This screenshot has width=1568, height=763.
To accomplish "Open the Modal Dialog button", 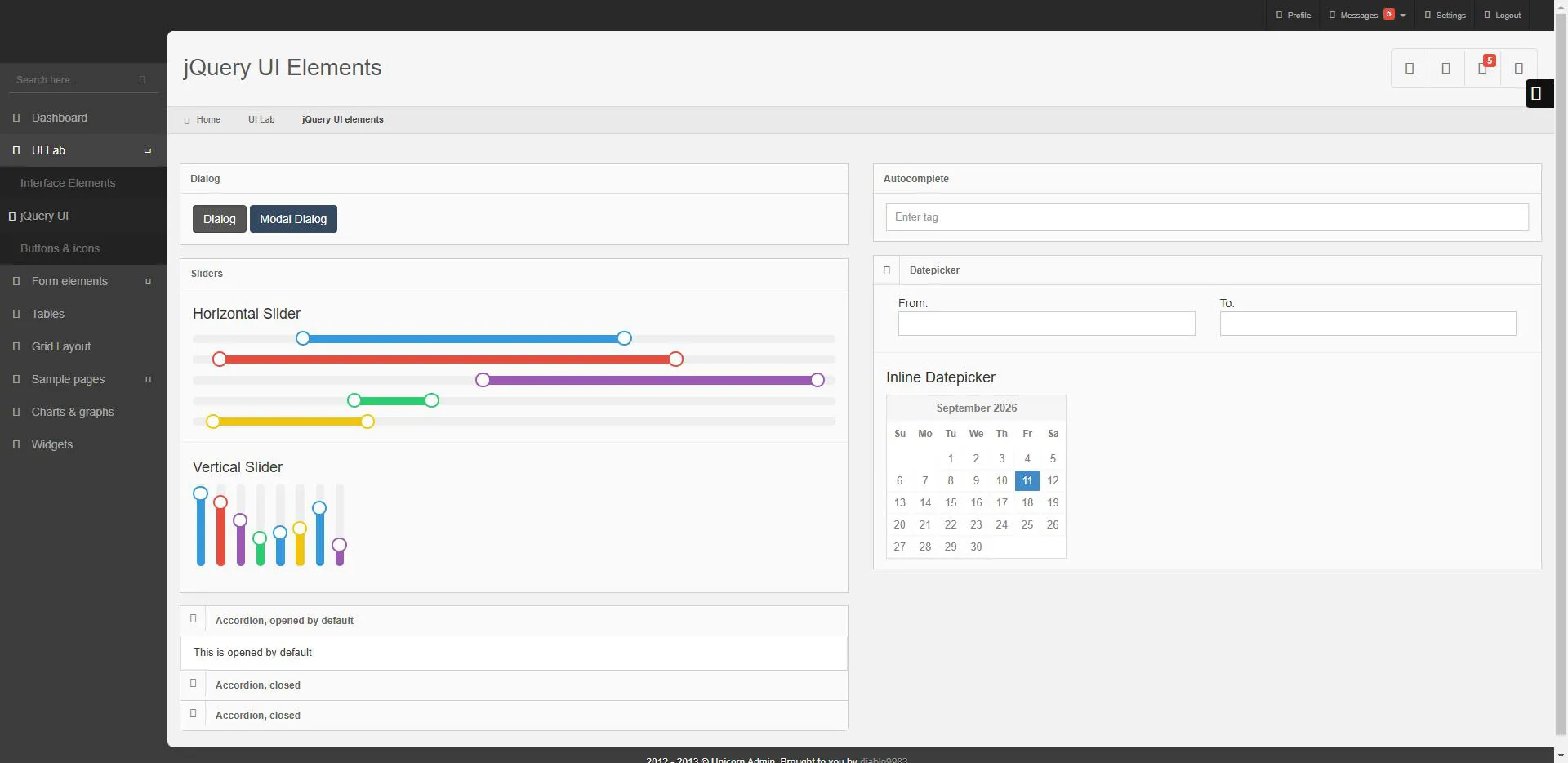I will click(293, 219).
